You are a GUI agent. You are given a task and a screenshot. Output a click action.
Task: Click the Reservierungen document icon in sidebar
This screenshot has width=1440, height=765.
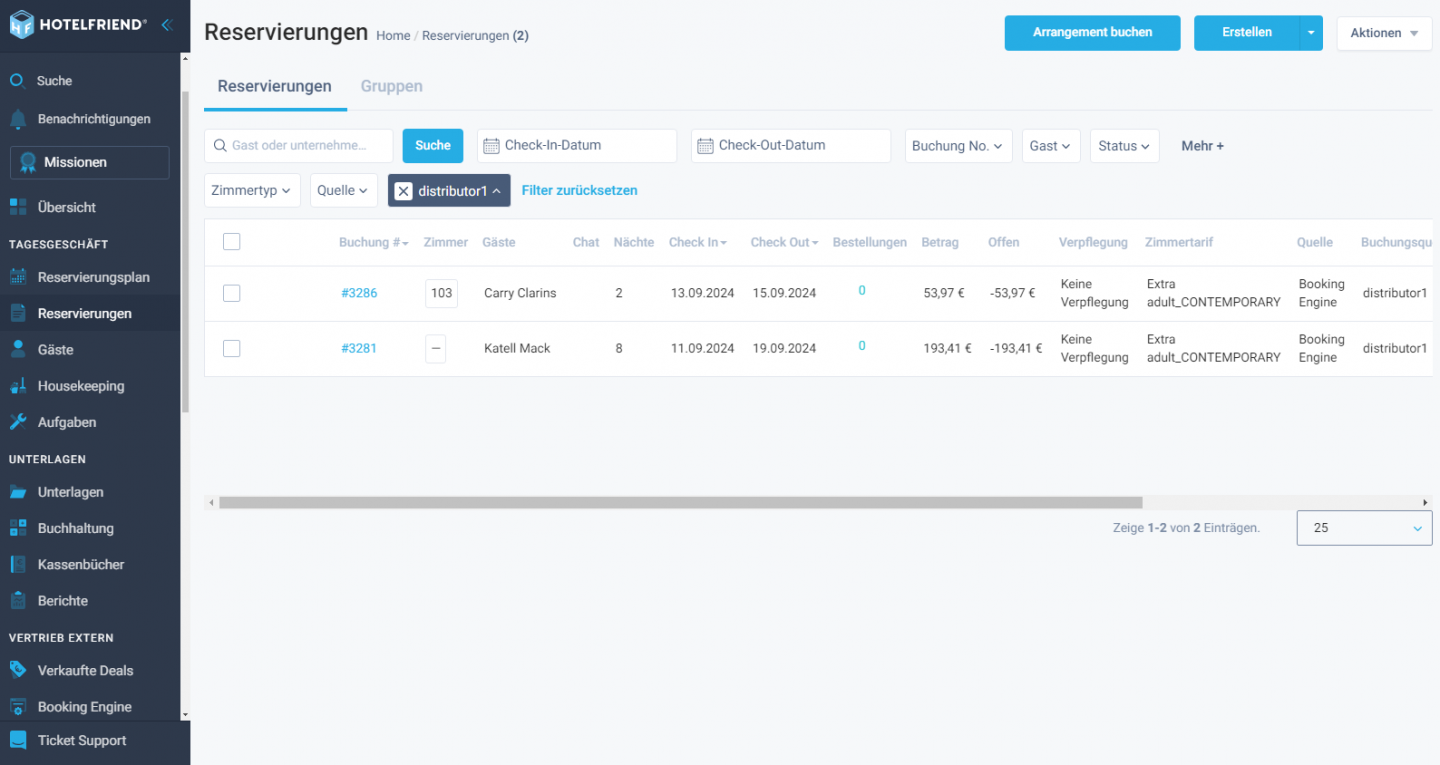point(18,313)
